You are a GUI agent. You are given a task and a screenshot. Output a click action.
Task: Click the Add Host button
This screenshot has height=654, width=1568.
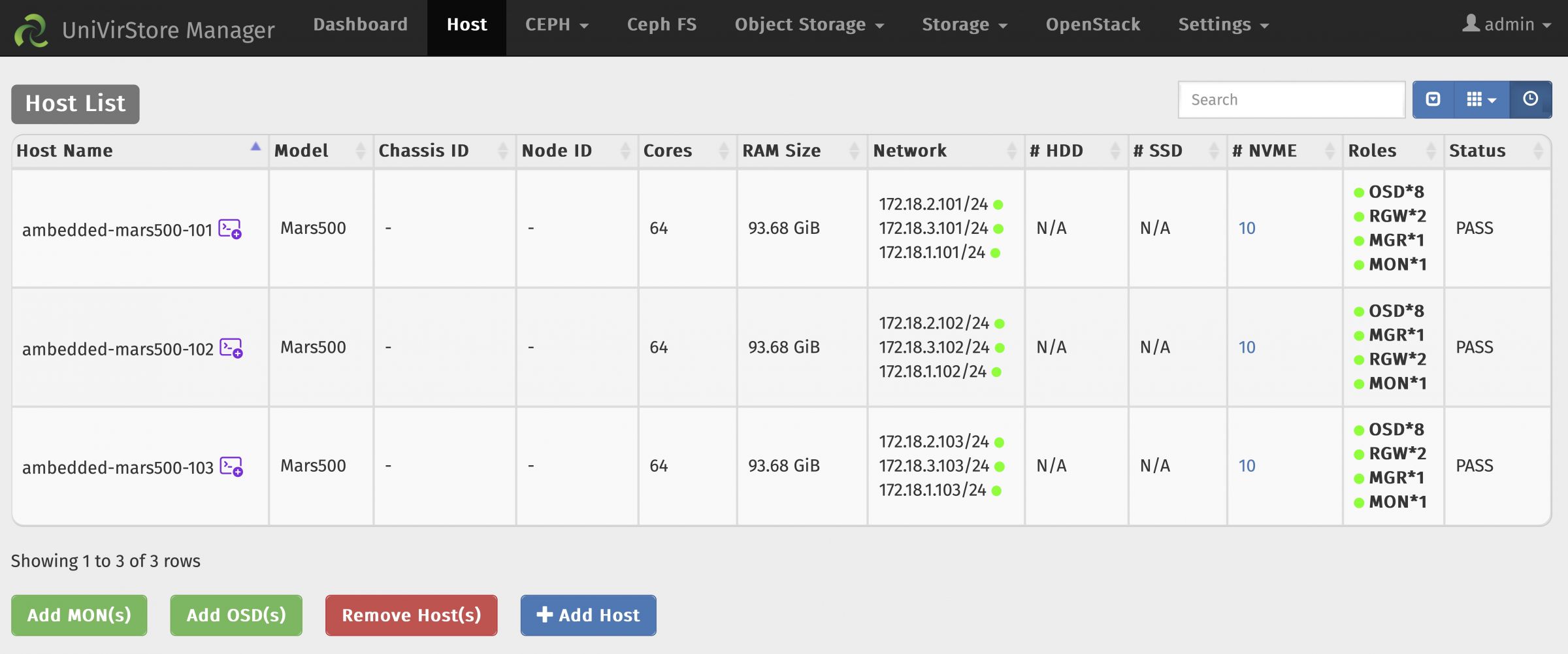coord(588,615)
